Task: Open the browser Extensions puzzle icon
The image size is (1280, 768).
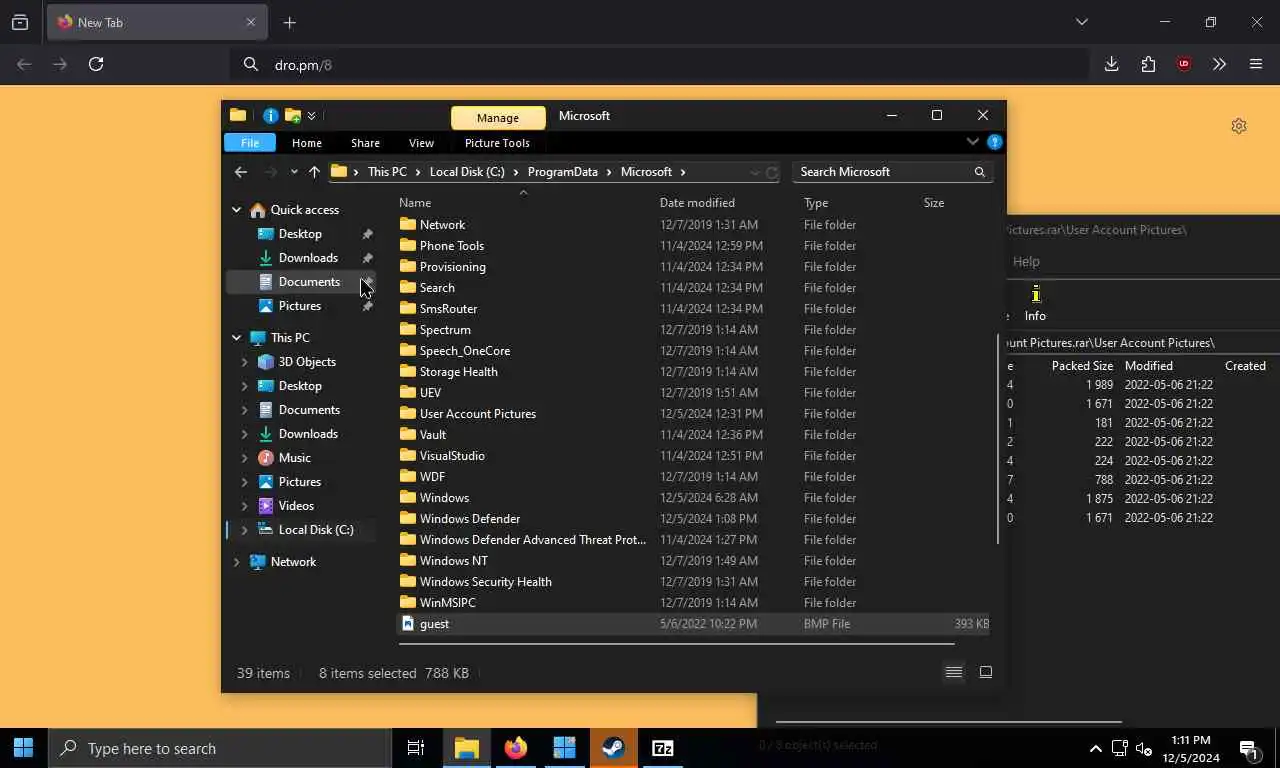Action: pyautogui.click(x=1148, y=64)
